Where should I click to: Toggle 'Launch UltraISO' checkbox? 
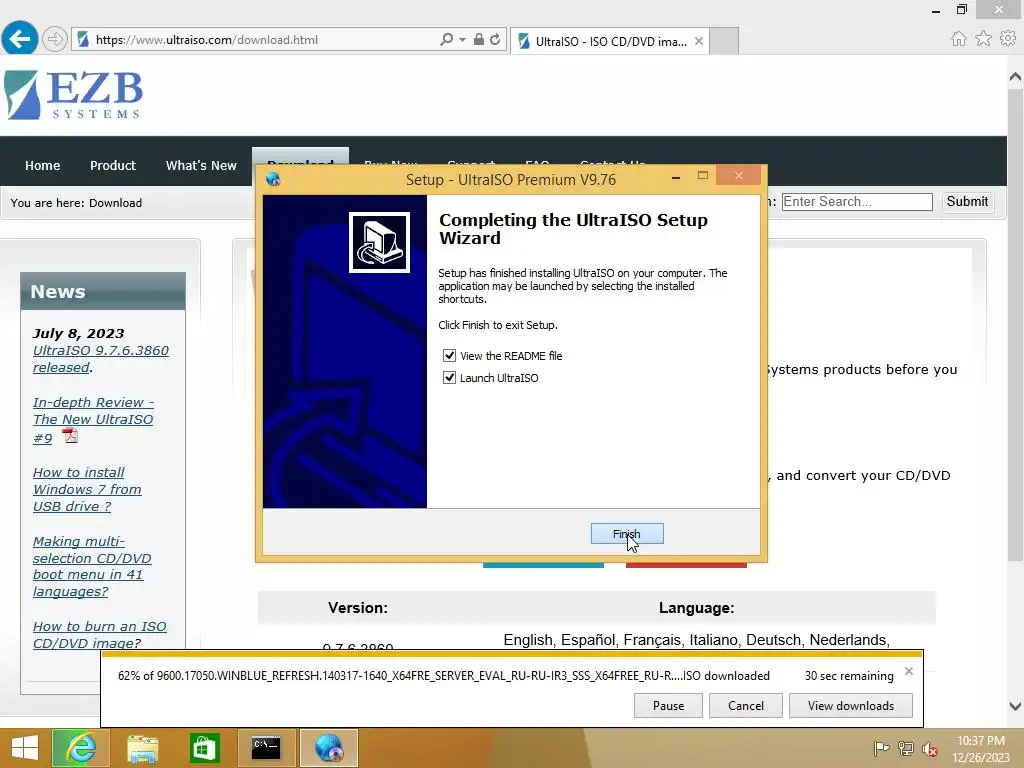tap(449, 378)
